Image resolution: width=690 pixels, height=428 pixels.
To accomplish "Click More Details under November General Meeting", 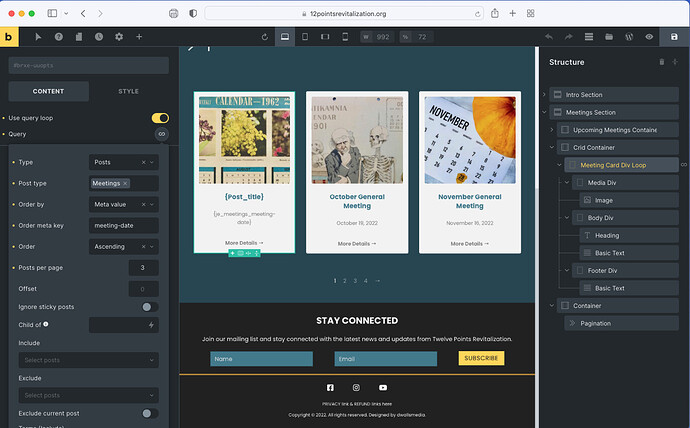I will point(470,244).
